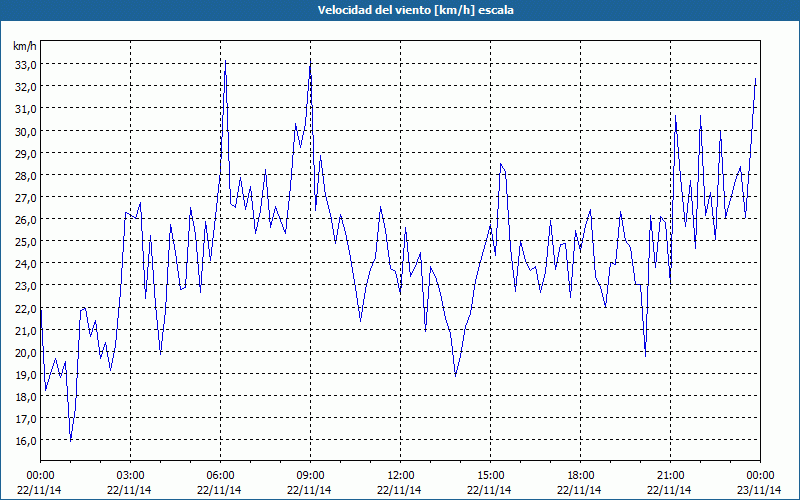Click the 09:00 time axis label
The image size is (800, 500).
(311, 476)
